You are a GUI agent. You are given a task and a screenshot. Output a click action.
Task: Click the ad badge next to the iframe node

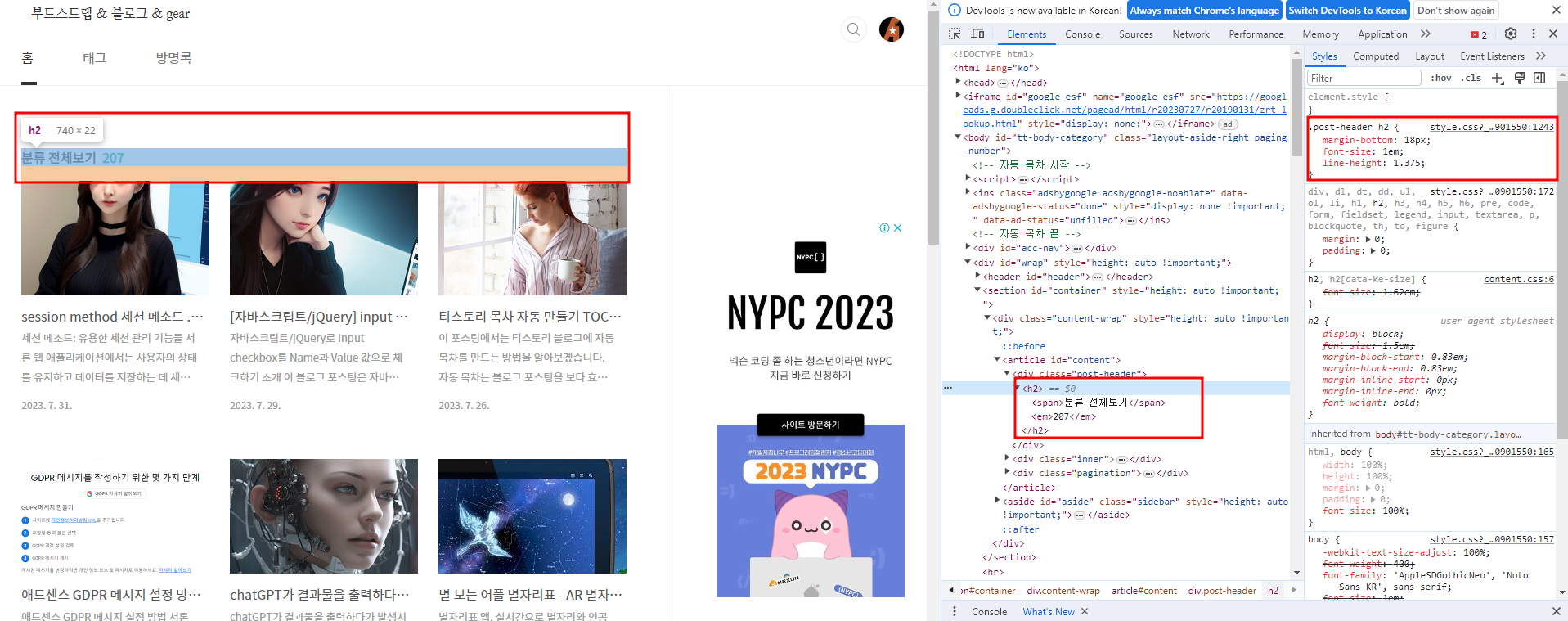coord(1227,124)
